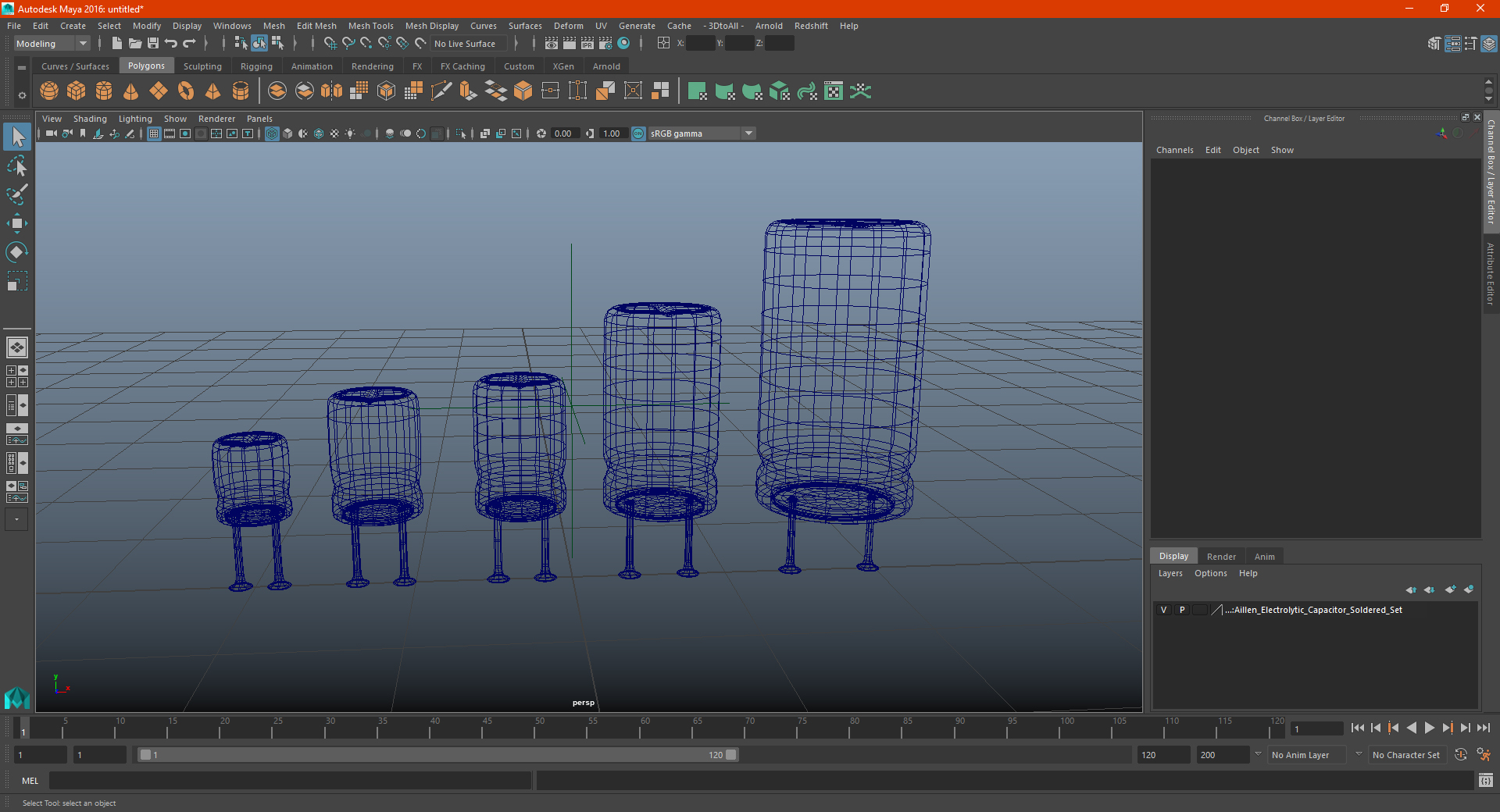The height and width of the screenshot is (812, 1500).
Task: Click the range slider start handle
Action: pyautogui.click(x=145, y=755)
